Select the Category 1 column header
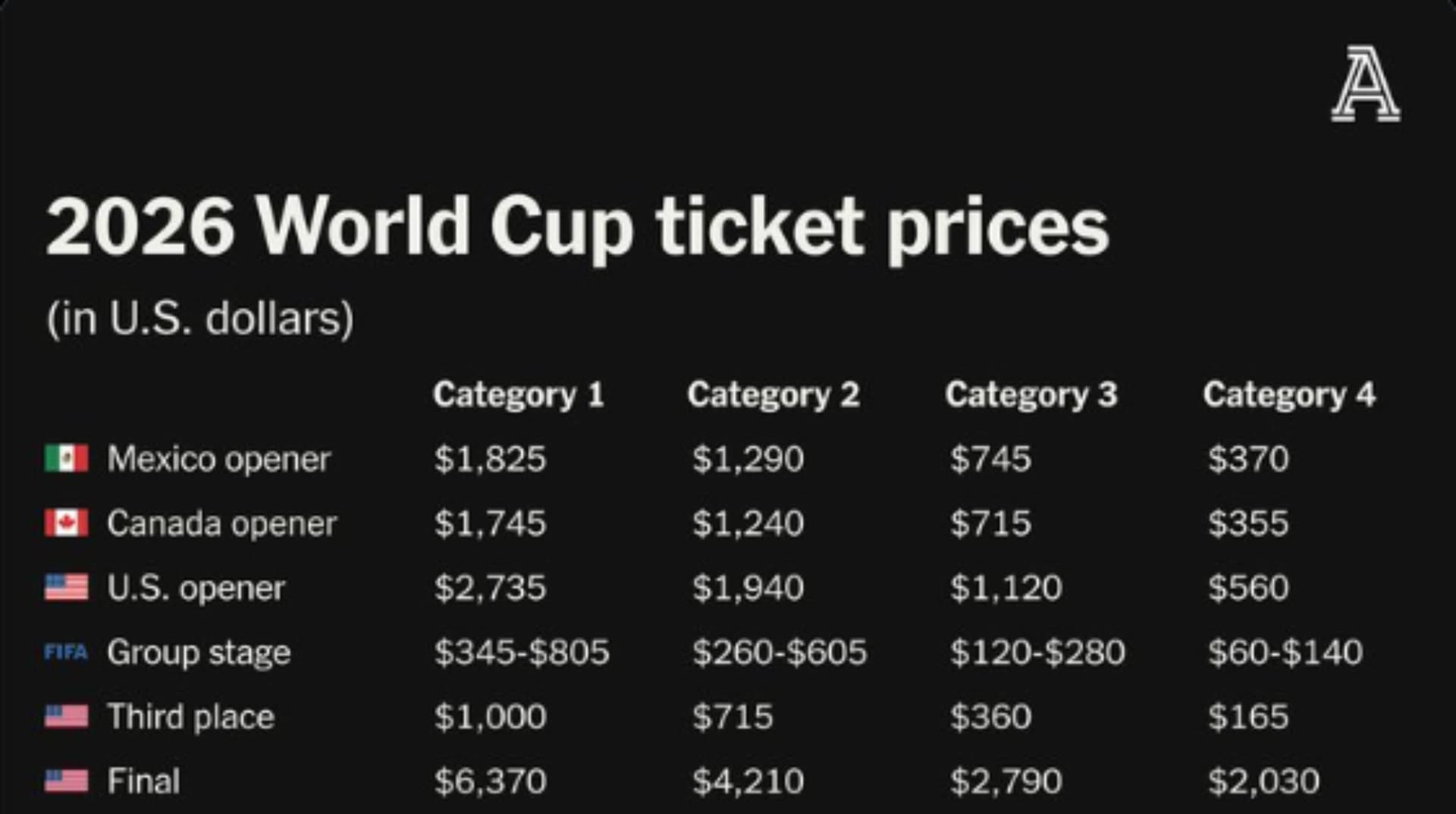This screenshot has height=814, width=1456. click(x=519, y=394)
